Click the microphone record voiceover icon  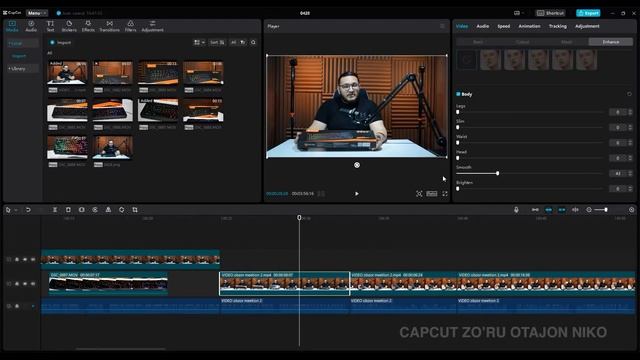pos(516,210)
